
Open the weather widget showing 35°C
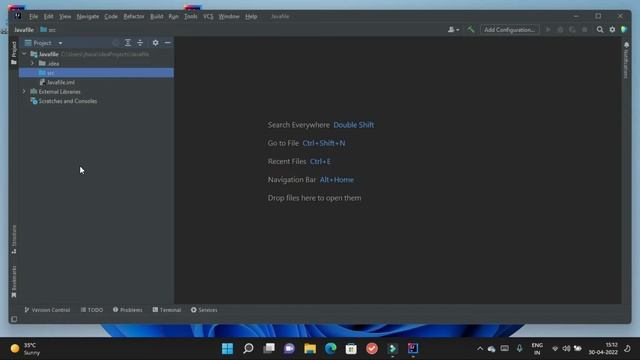click(25, 349)
